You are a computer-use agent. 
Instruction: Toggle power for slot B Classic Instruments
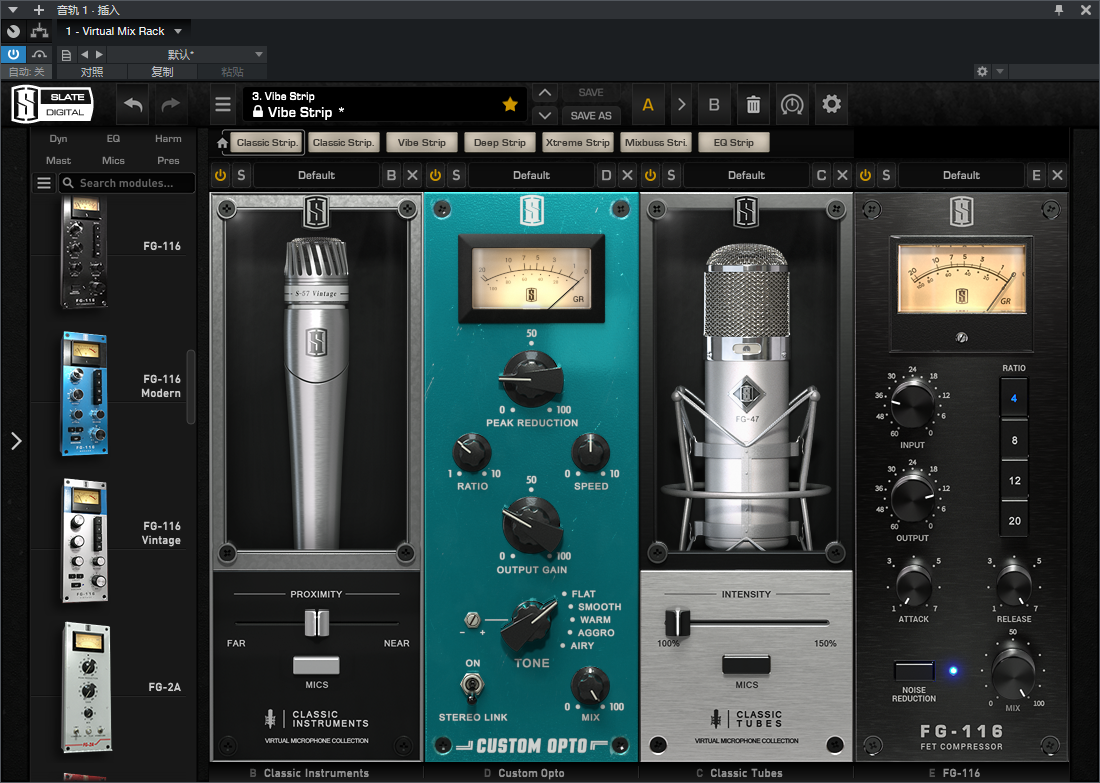click(221, 175)
